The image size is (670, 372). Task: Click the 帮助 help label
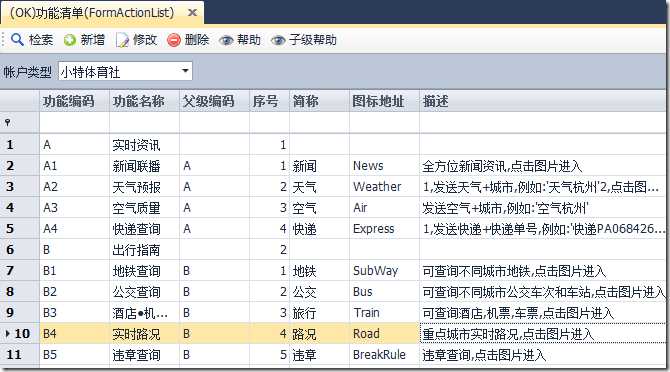pos(249,40)
